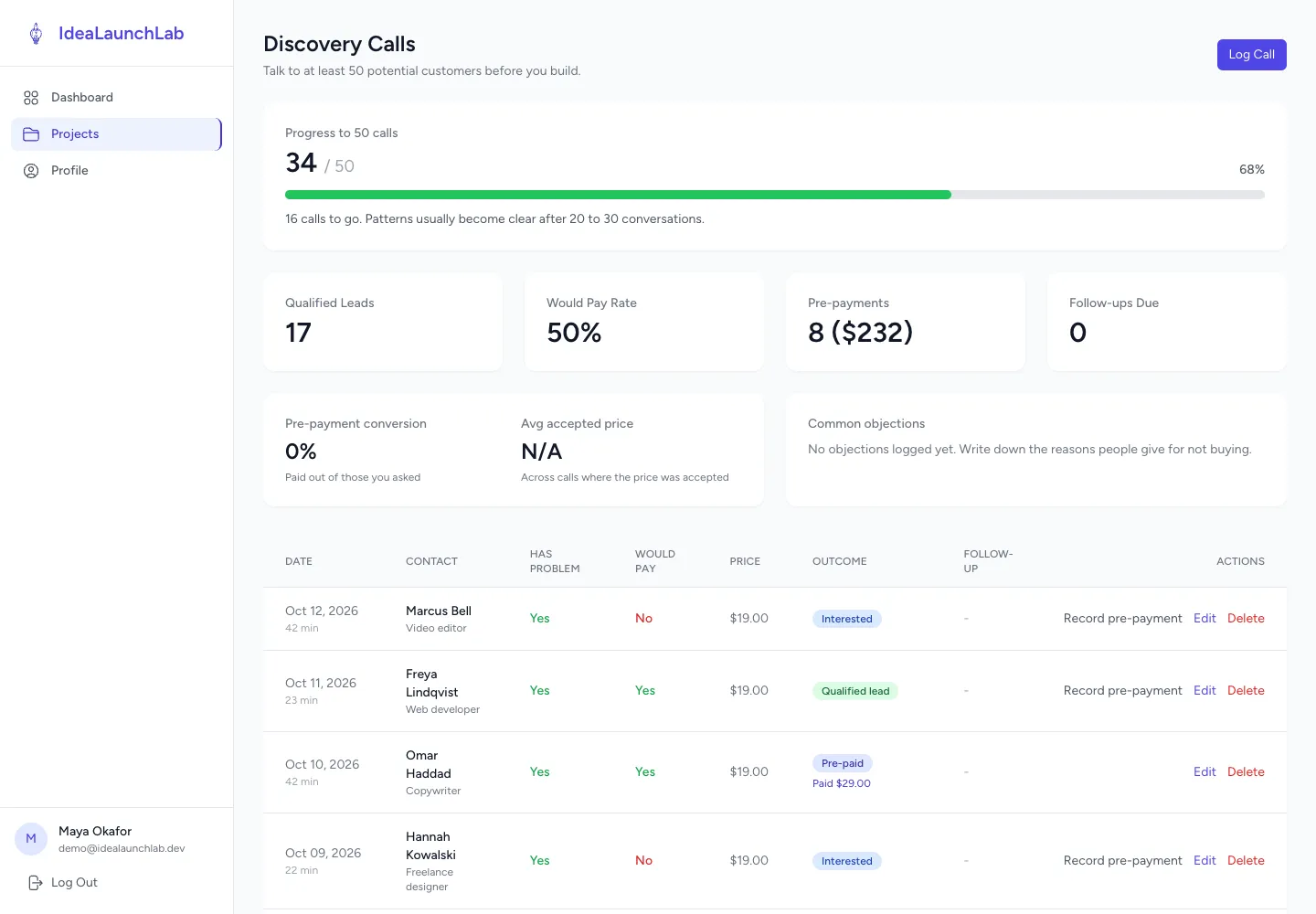
Task: Go to the Projects section
Action: pos(116,134)
